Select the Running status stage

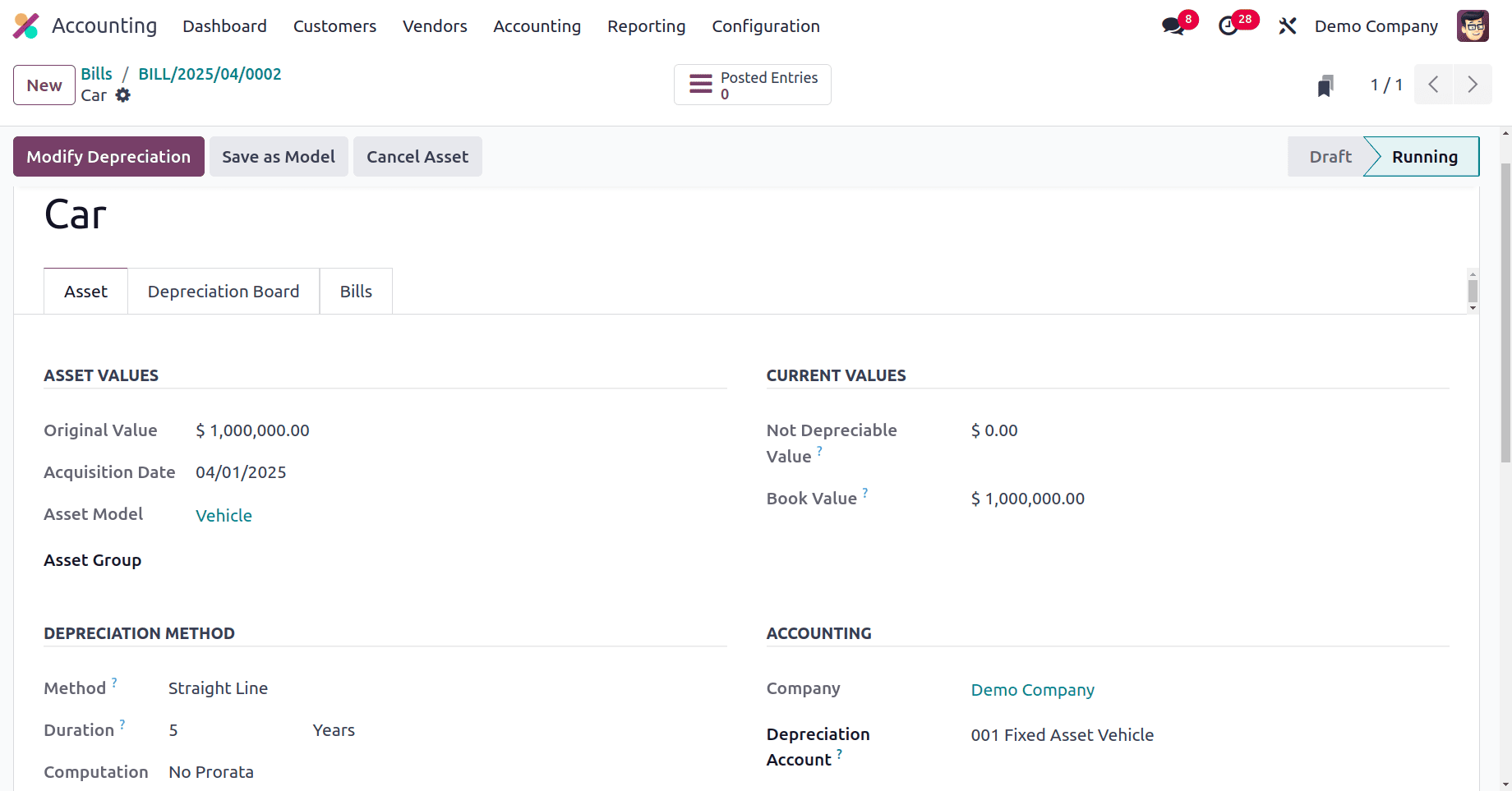[x=1424, y=157]
